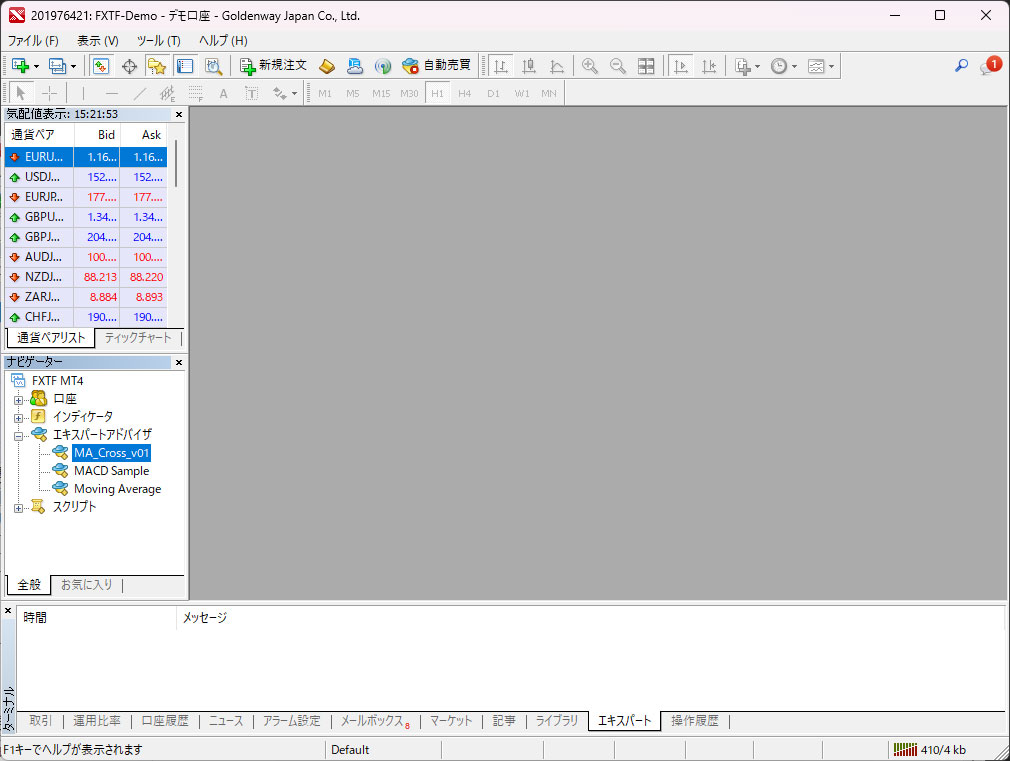
Task: Click the 新規注文 new order button
Action: [273, 66]
